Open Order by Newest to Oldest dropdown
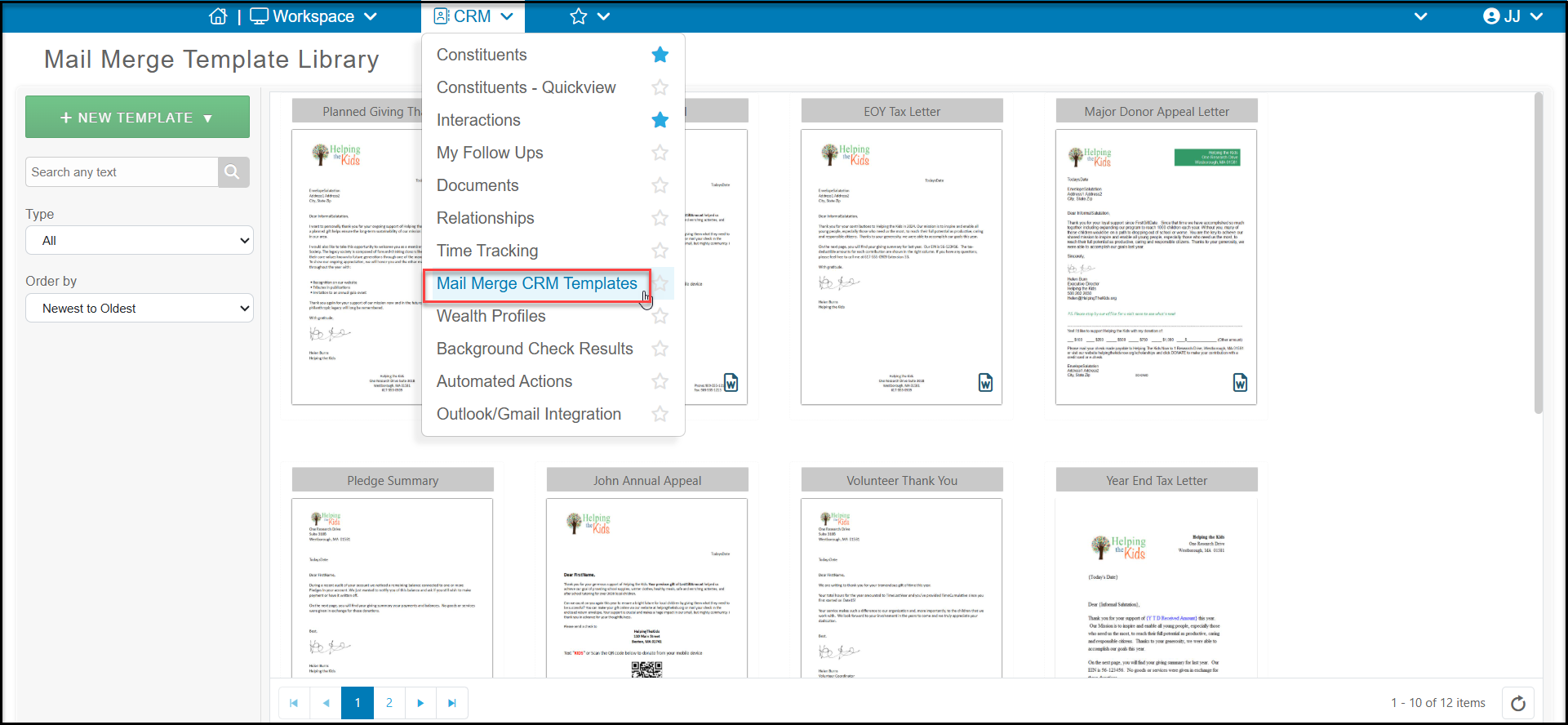Image resolution: width=1568 pixels, height=725 pixels. click(x=140, y=309)
